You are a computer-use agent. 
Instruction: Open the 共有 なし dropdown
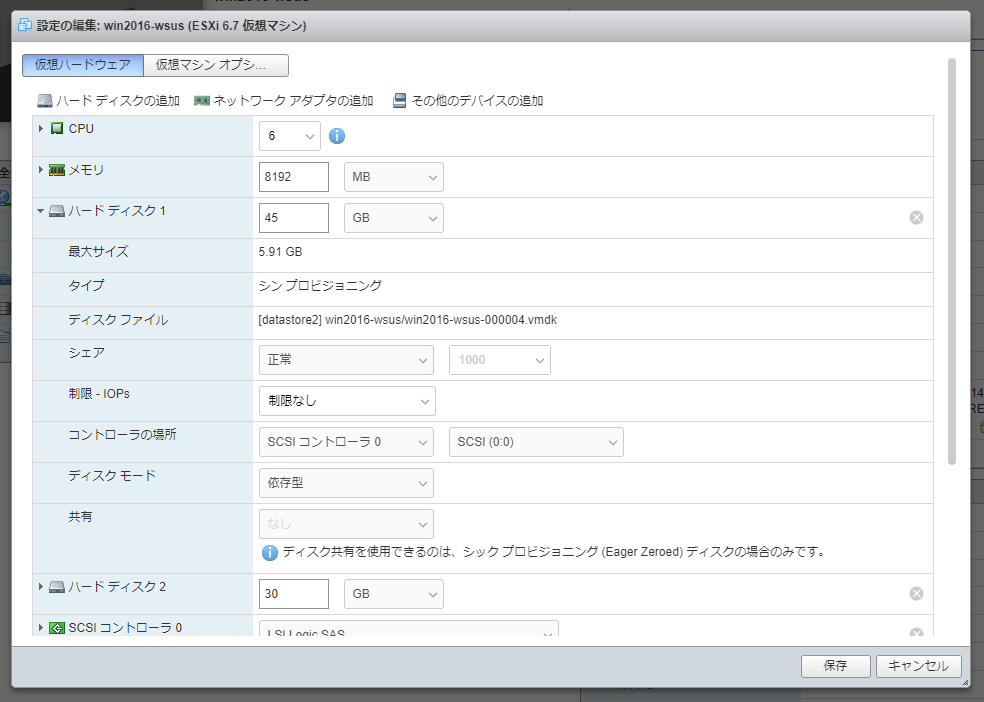[346, 524]
